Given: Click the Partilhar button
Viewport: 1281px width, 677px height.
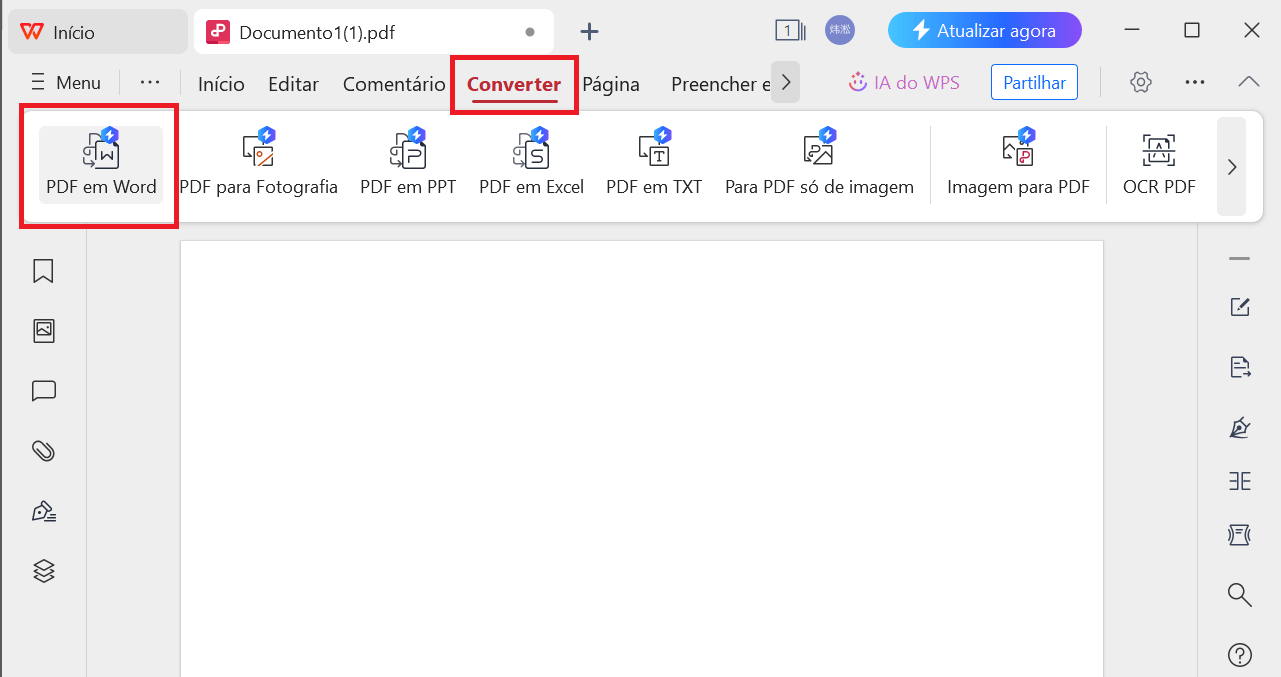Looking at the screenshot, I should [x=1035, y=83].
